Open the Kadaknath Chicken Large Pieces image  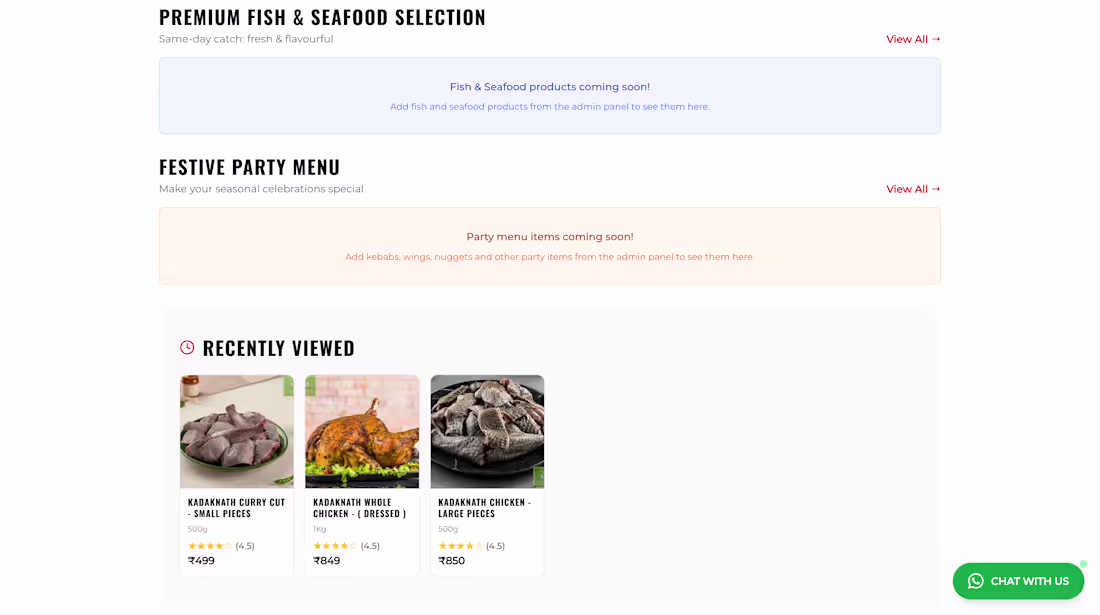point(487,431)
